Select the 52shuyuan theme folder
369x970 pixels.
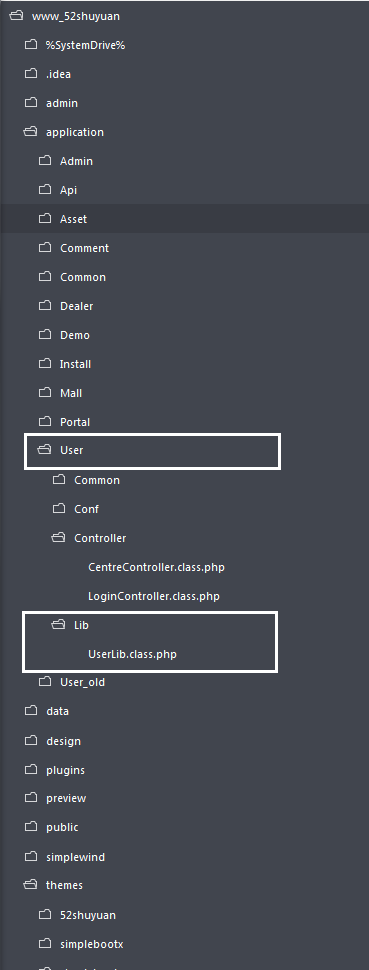tap(87, 914)
